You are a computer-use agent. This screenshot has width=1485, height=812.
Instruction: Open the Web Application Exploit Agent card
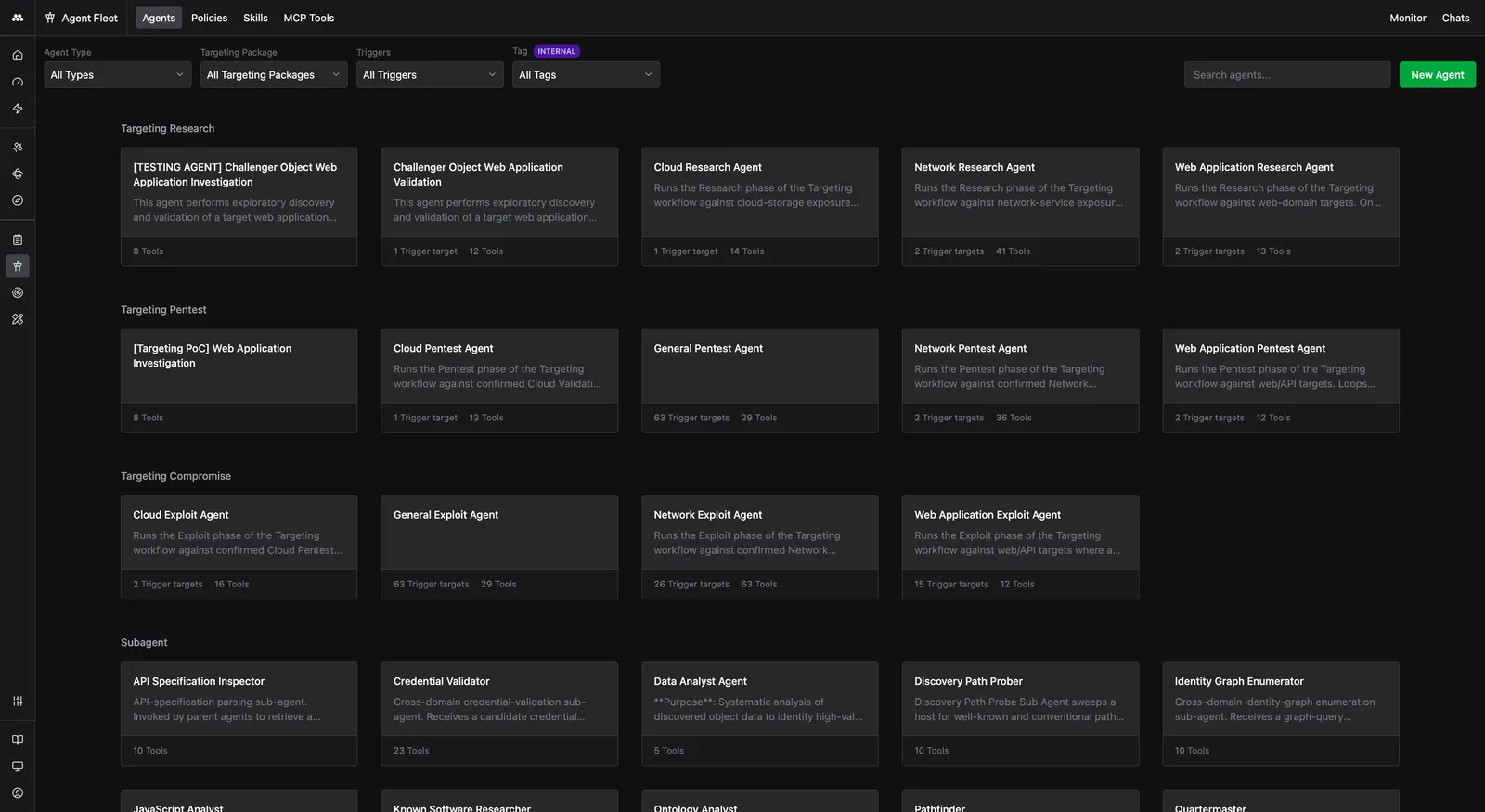click(x=1020, y=547)
